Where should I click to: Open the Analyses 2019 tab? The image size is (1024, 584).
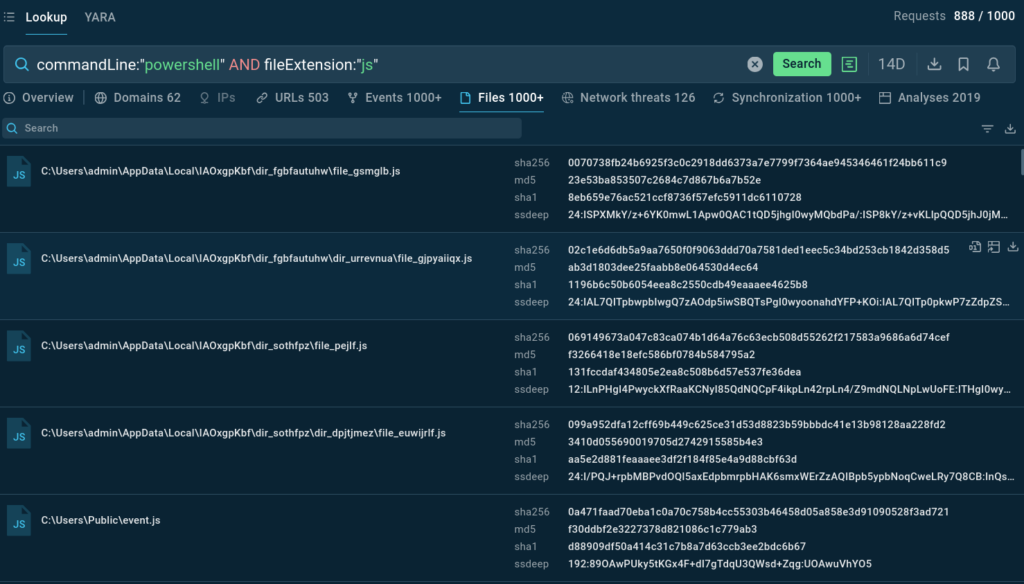point(929,98)
